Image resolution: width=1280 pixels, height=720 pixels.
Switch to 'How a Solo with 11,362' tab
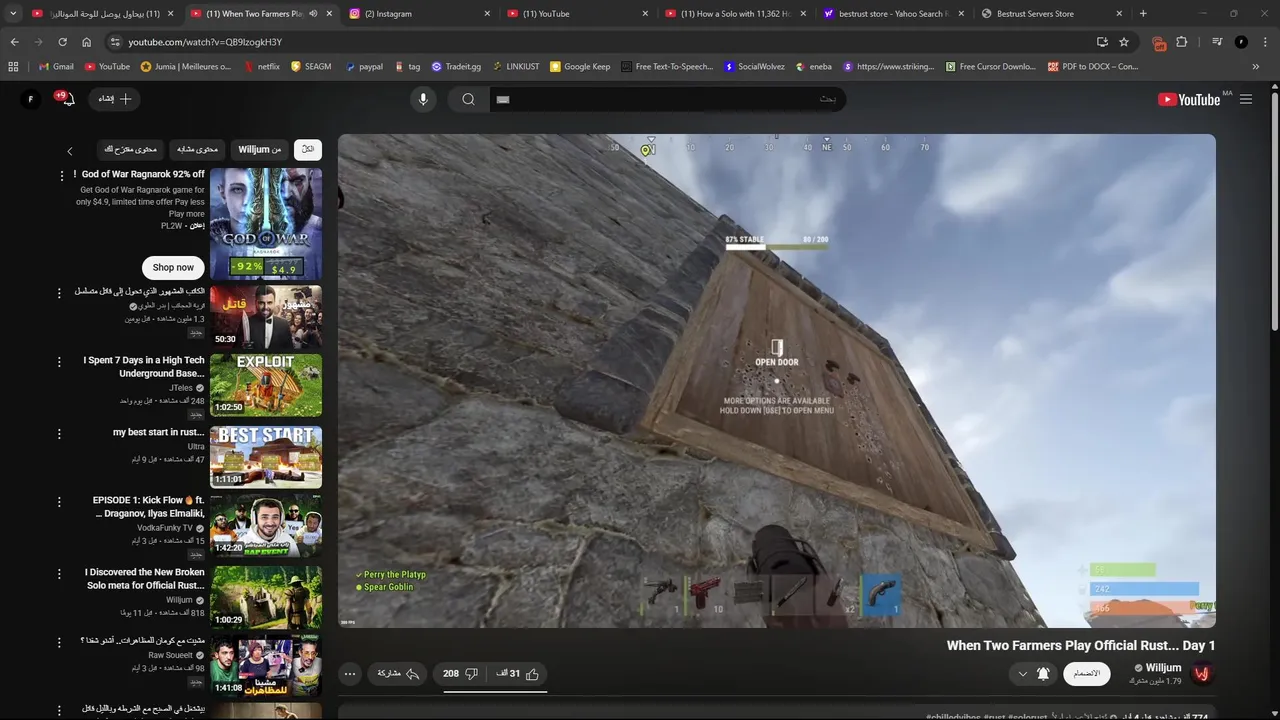point(735,14)
